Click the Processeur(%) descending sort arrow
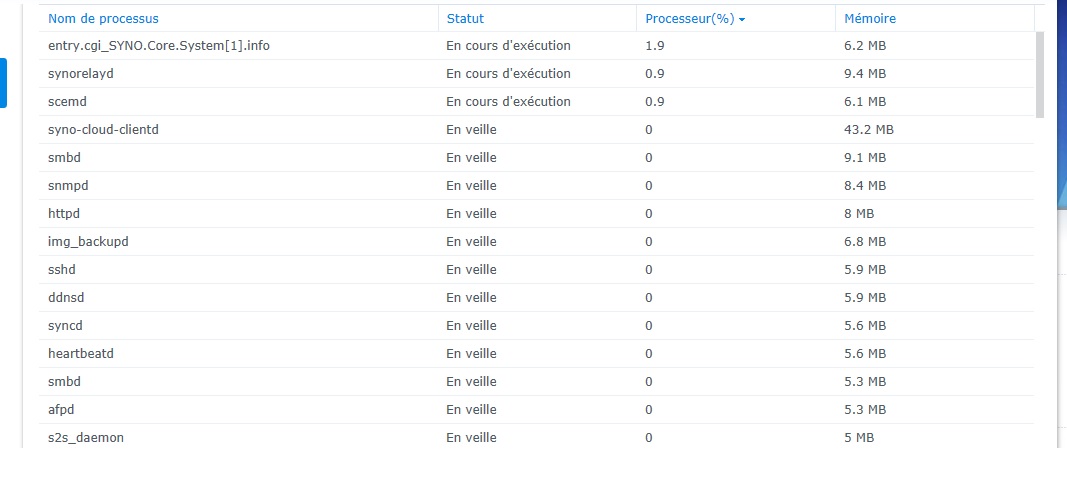1067x484 pixels. click(742, 19)
